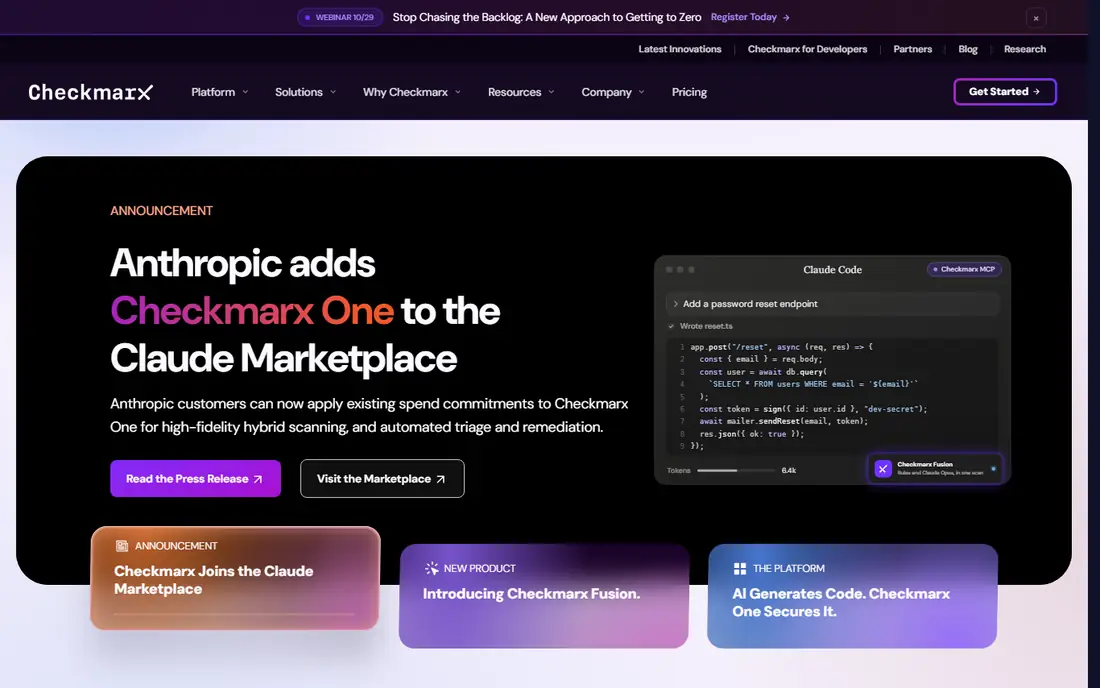Click the announcement icon on the orange card

pyautogui.click(x=121, y=546)
